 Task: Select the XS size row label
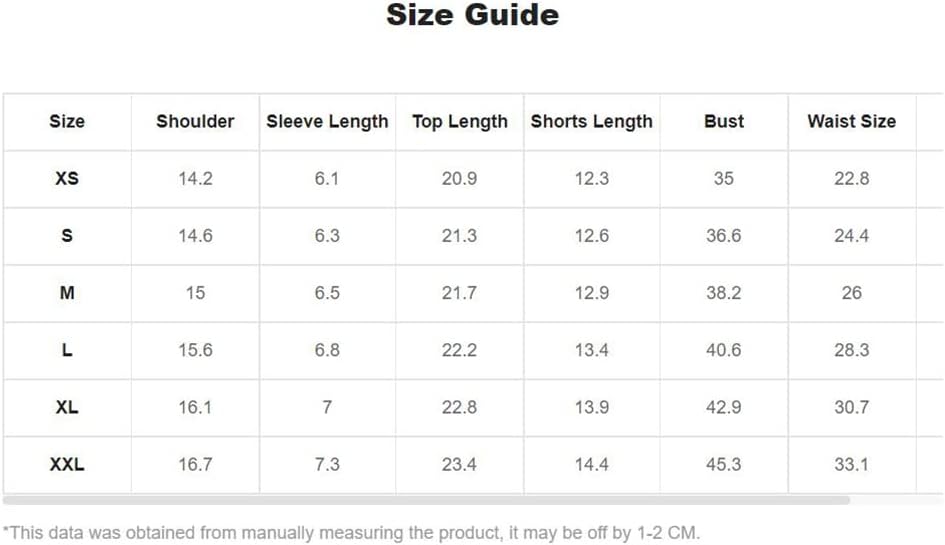(x=67, y=178)
